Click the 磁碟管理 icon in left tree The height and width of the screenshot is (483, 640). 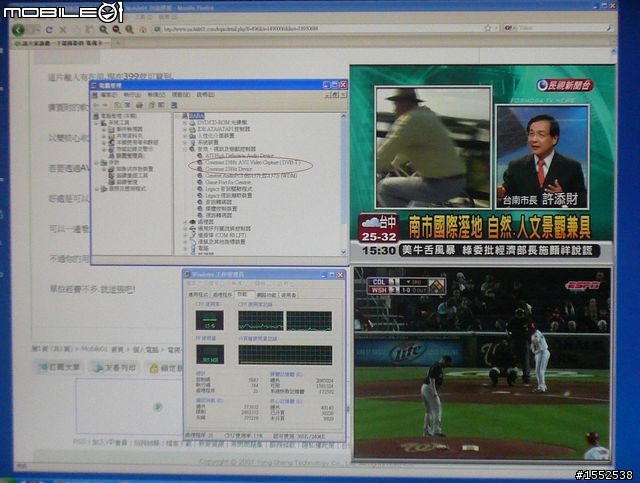[x=111, y=182]
